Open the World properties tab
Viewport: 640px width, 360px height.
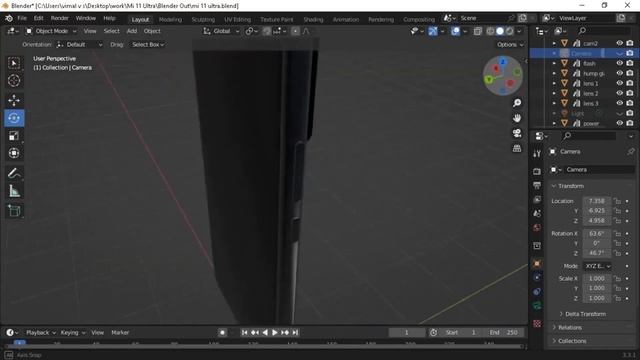537,228
